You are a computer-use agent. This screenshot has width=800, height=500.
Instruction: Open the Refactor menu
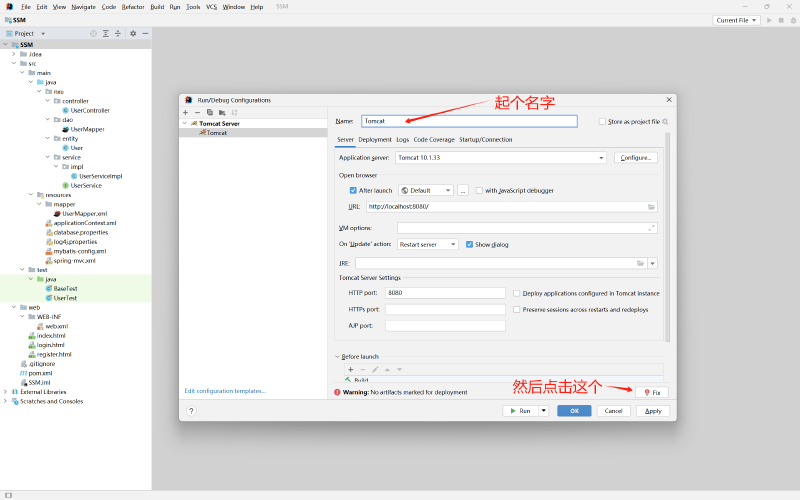pos(133,7)
